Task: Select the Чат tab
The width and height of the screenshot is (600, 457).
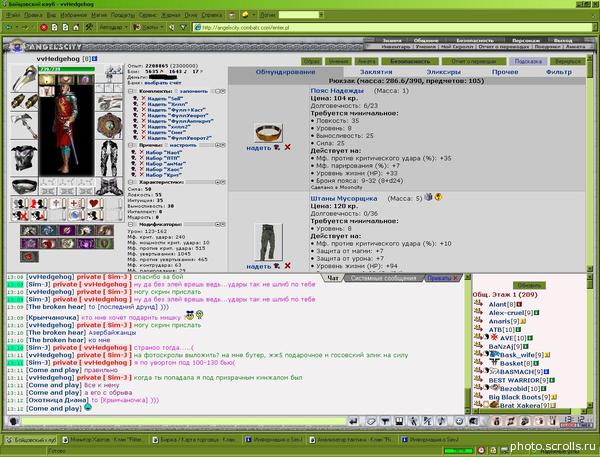Action: tap(333, 278)
